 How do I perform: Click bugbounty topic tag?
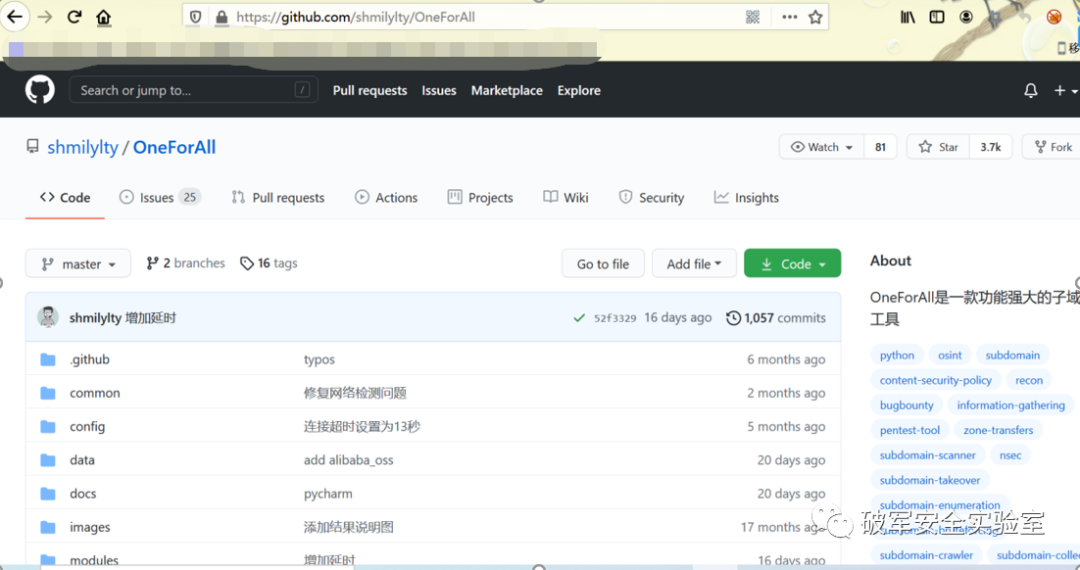click(x=906, y=405)
